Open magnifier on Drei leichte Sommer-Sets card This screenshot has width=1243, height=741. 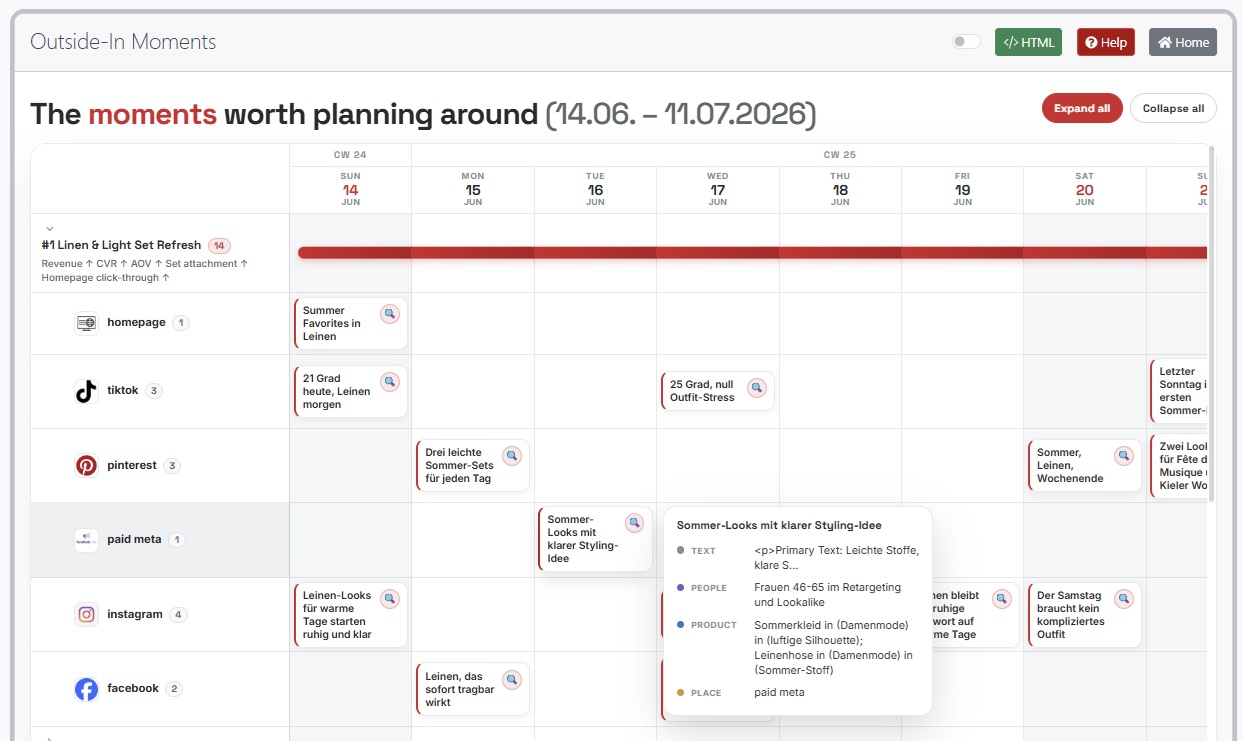(x=512, y=456)
